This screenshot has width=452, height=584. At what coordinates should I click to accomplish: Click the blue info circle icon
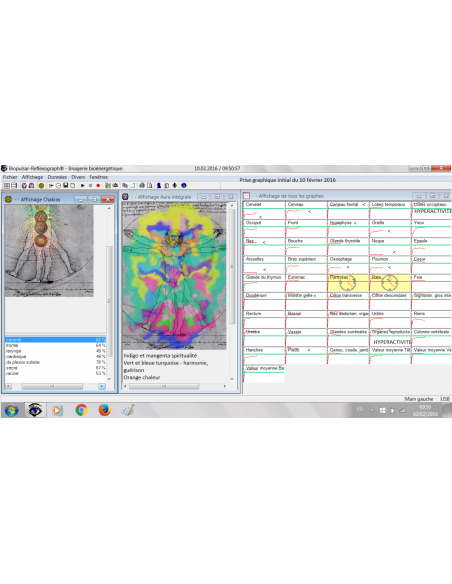tap(184, 185)
